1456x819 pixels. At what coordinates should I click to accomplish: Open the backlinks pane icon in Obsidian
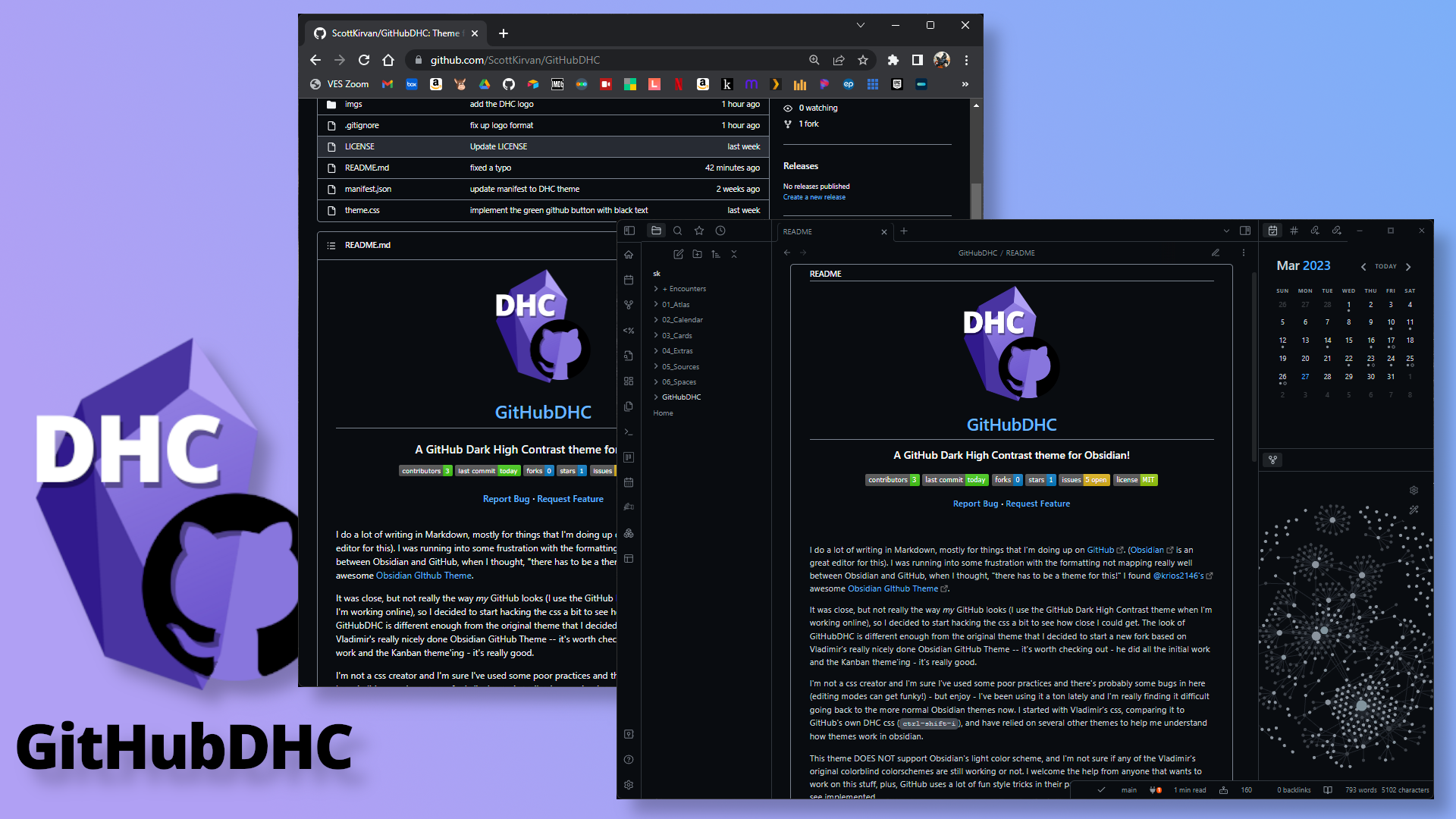[1315, 231]
